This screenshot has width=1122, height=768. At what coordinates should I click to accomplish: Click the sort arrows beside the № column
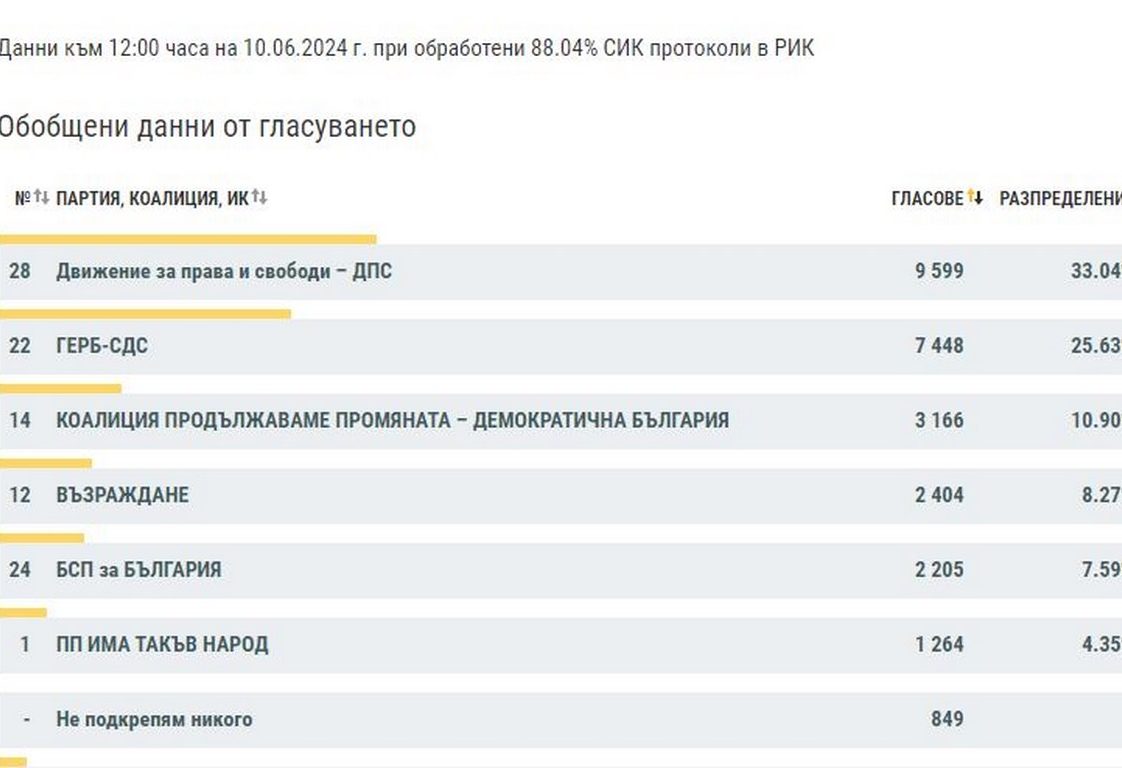pos(41,197)
